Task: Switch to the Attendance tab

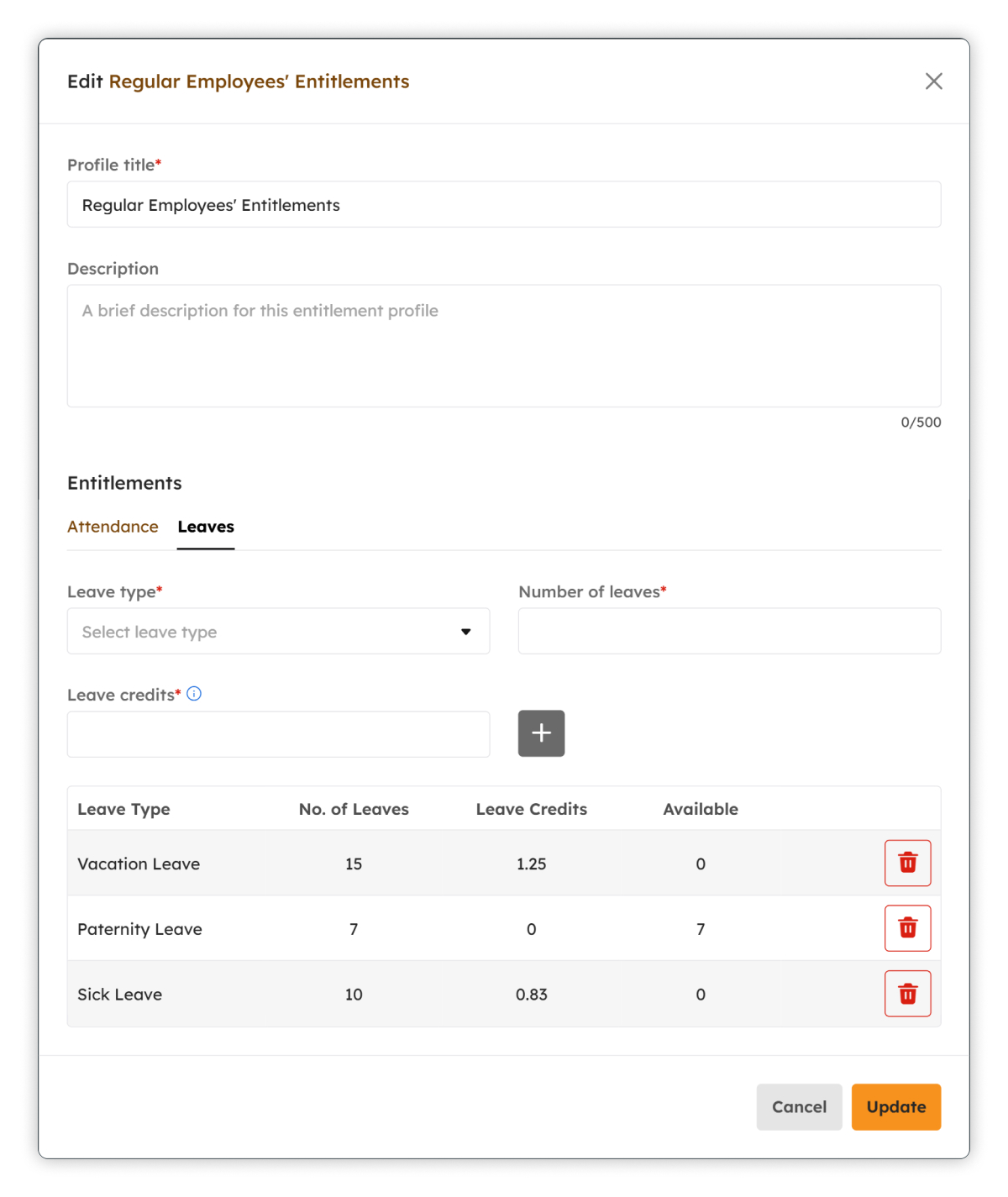Action: (x=113, y=527)
